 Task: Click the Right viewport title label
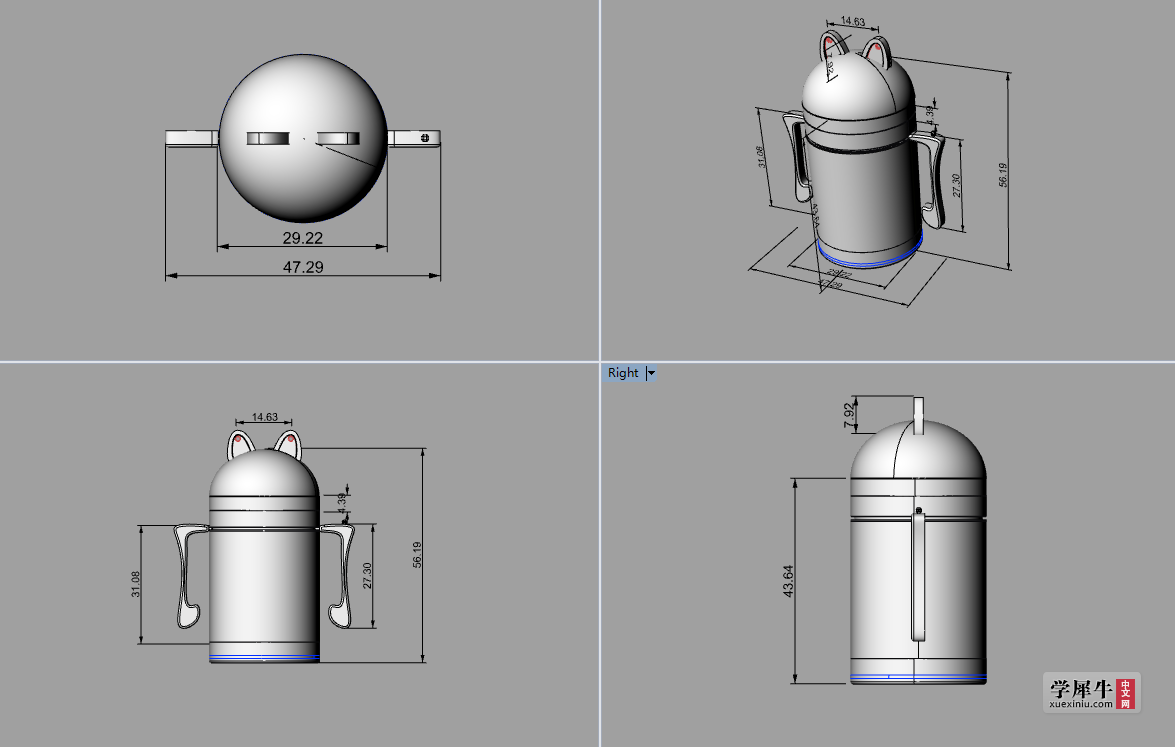[x=623, y=373]
